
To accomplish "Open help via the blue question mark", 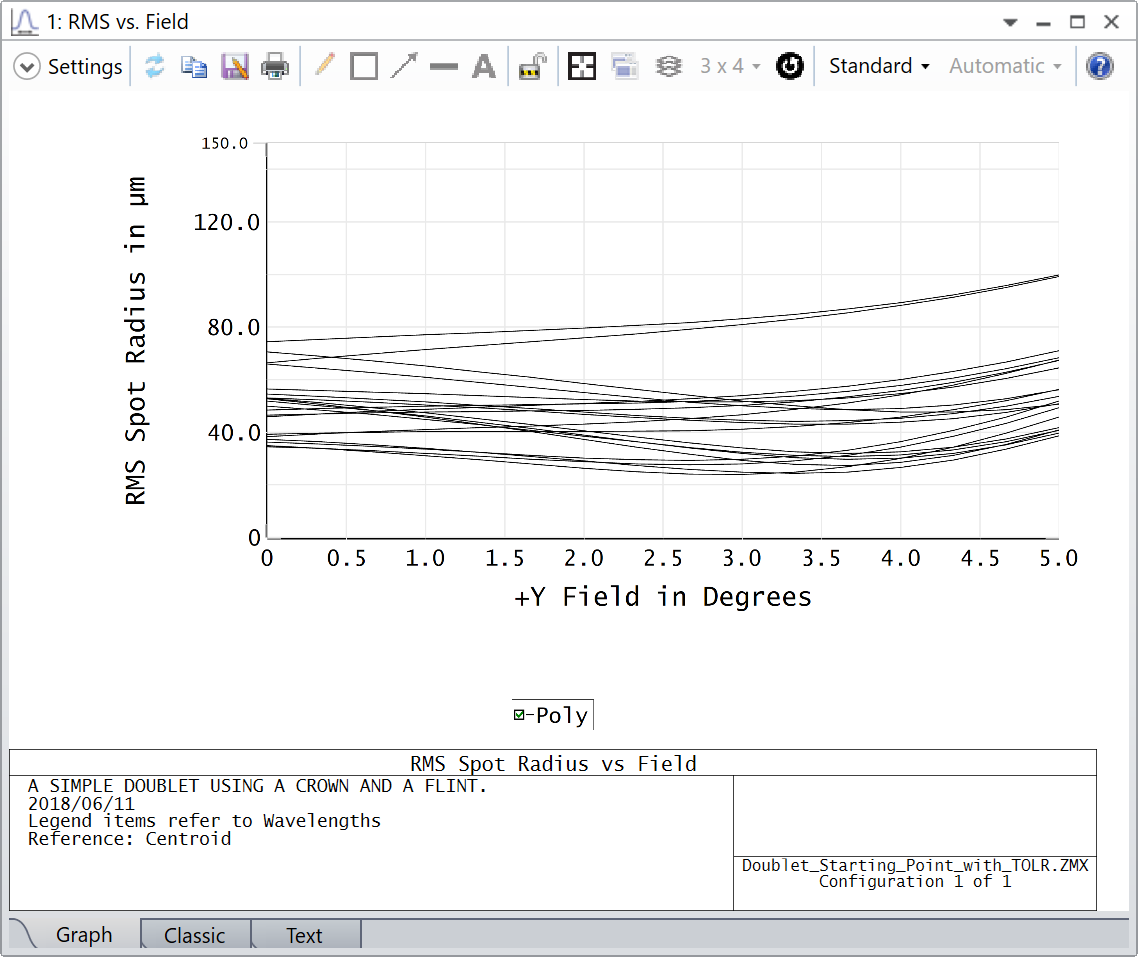I will tap(1100, 66).
